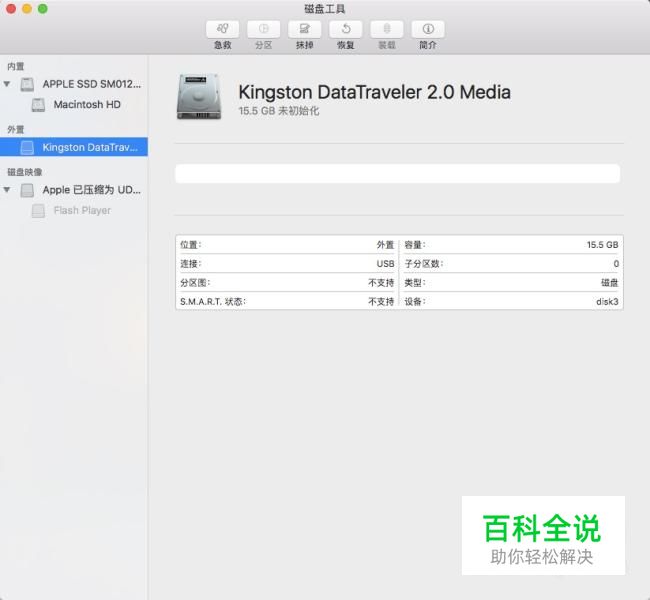The width and height of the screenshot is (650, 600).
Task: Click the Apple disk image icon in sidebar
Action: coord(27,190)
